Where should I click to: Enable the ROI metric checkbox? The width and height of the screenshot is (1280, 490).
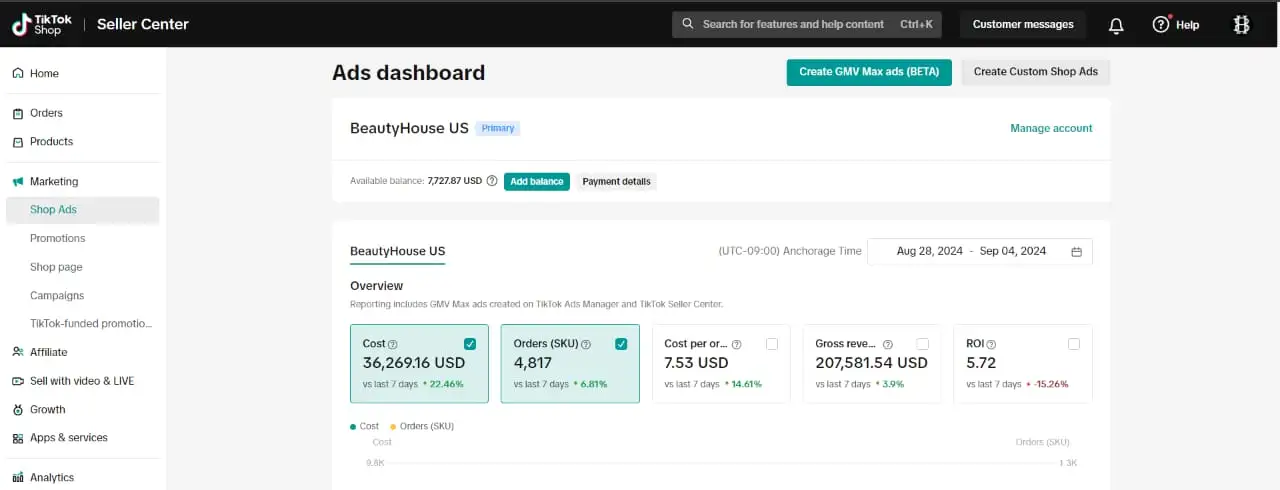(x=1074, y=344)
